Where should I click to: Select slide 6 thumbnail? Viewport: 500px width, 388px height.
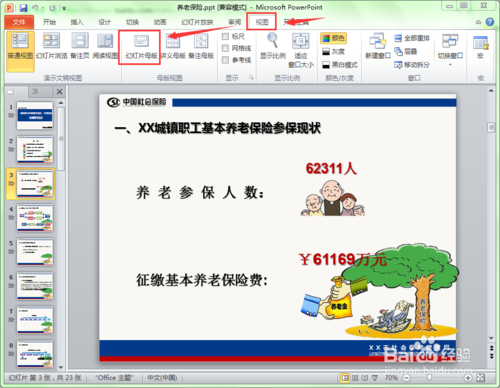coord(35,286)
